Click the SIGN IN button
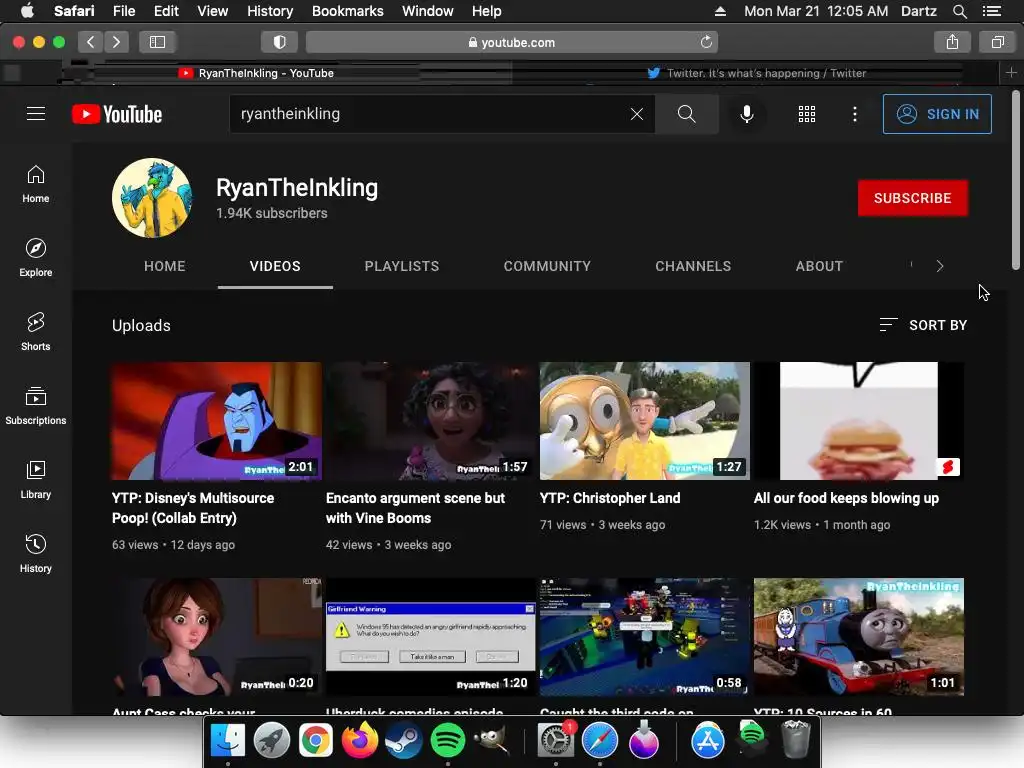The height and width of the screenshot is (768, 1024). coord(937,114)
